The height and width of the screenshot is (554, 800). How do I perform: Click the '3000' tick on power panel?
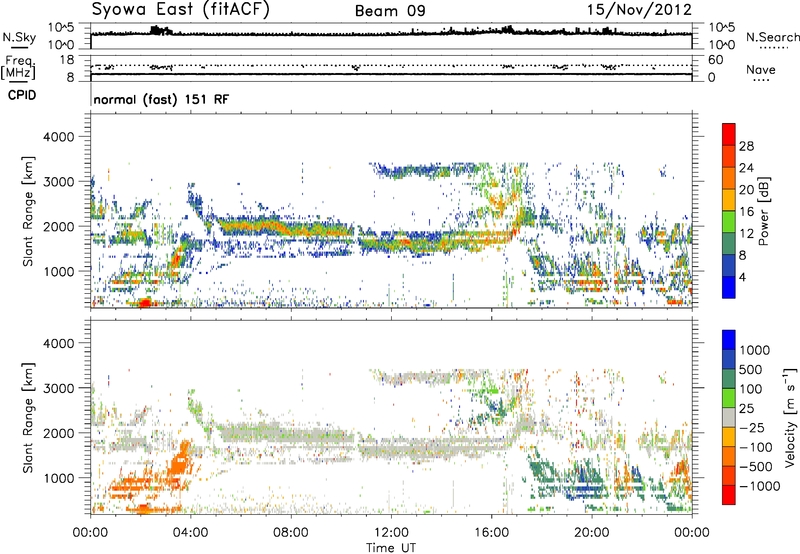click(x=59, y=182)
